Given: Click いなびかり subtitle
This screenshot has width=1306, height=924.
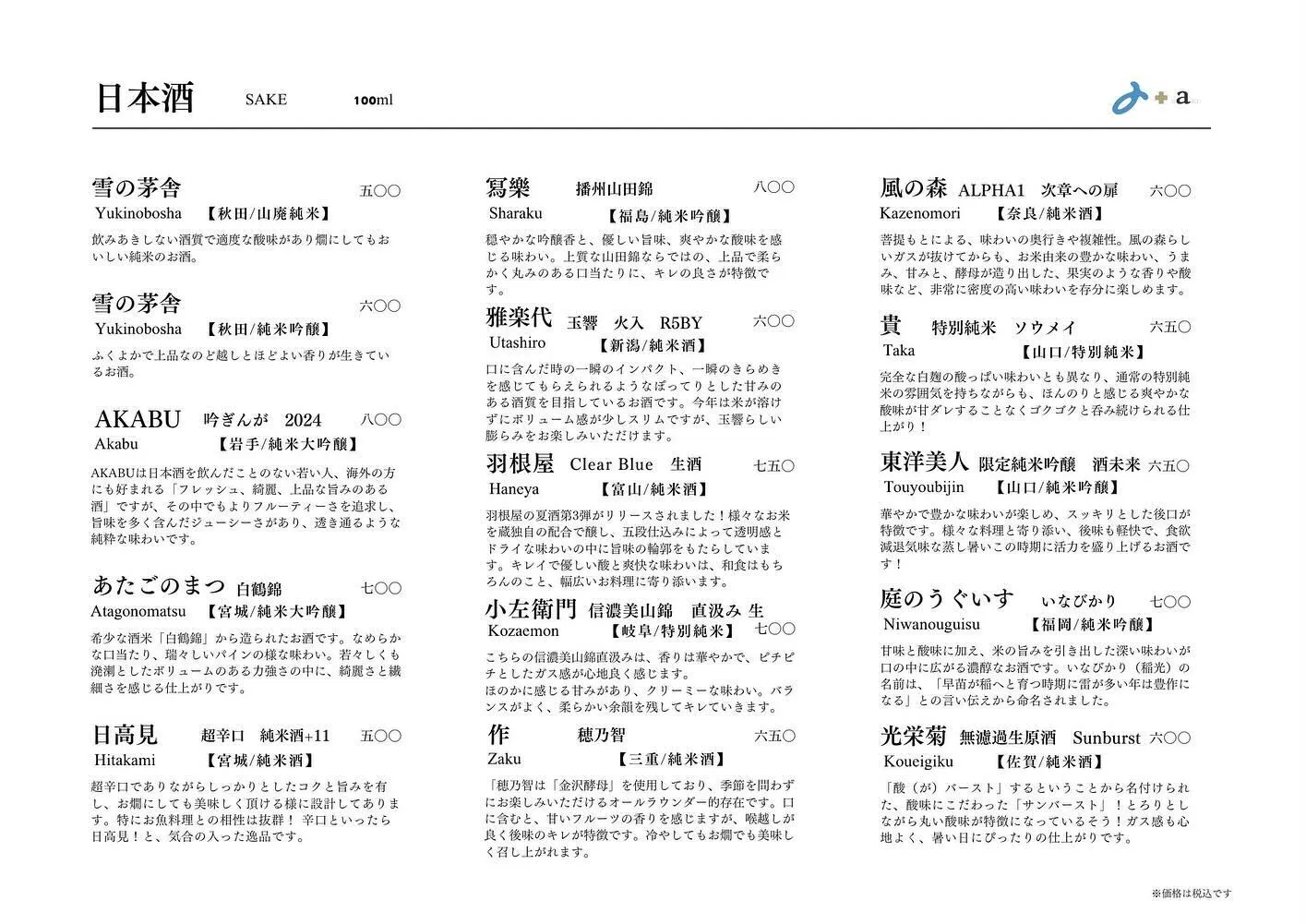Looking at the screenshot, I should [x=1079, y=601].
